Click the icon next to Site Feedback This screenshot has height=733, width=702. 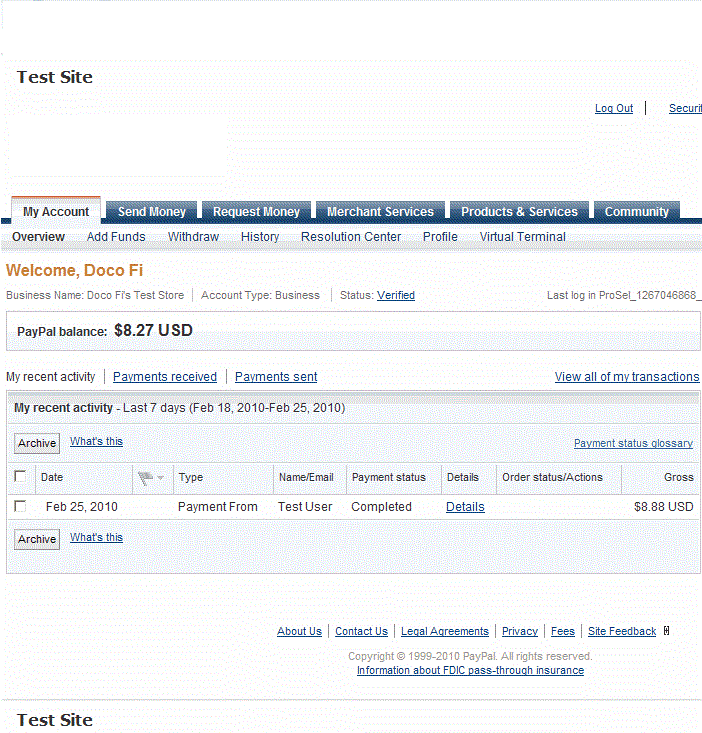coord(667,631)
